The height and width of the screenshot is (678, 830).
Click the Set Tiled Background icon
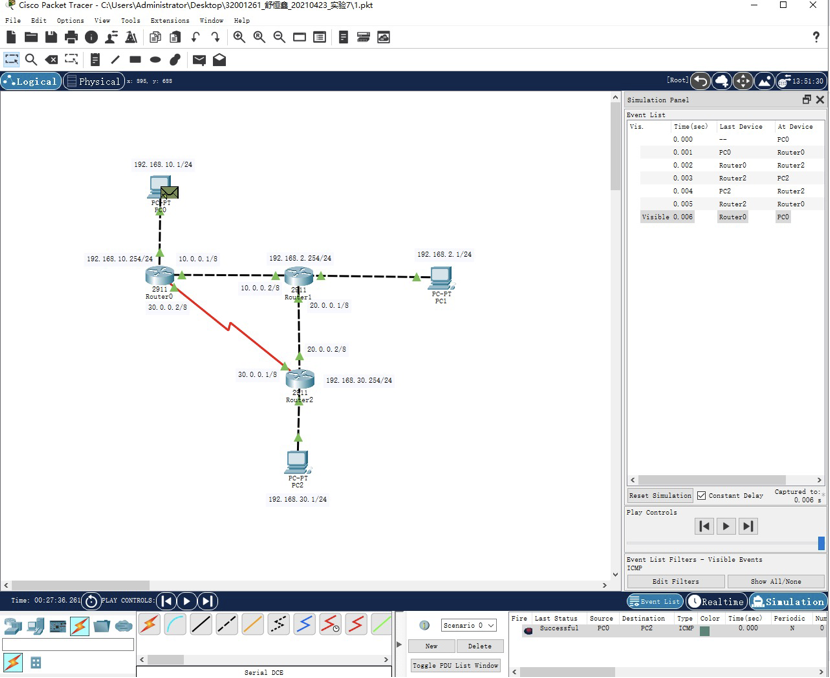(764, 81)
